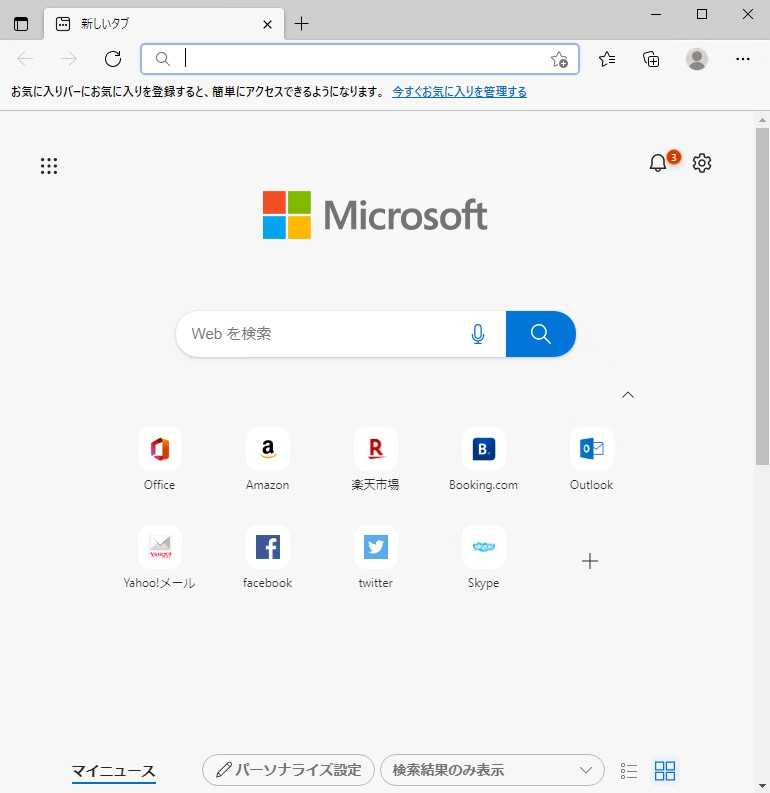
Task: Reload the page with refresh icon
Action: [x=113, y=59]
